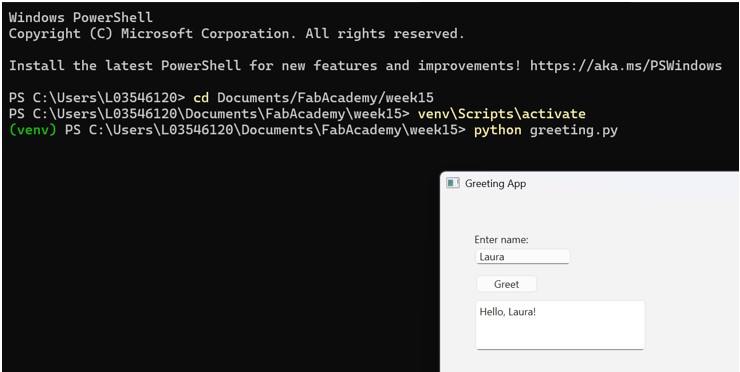Screen dimensions: 740x372
Task: Focus the name field containing Laura
Action: point(523,257)
